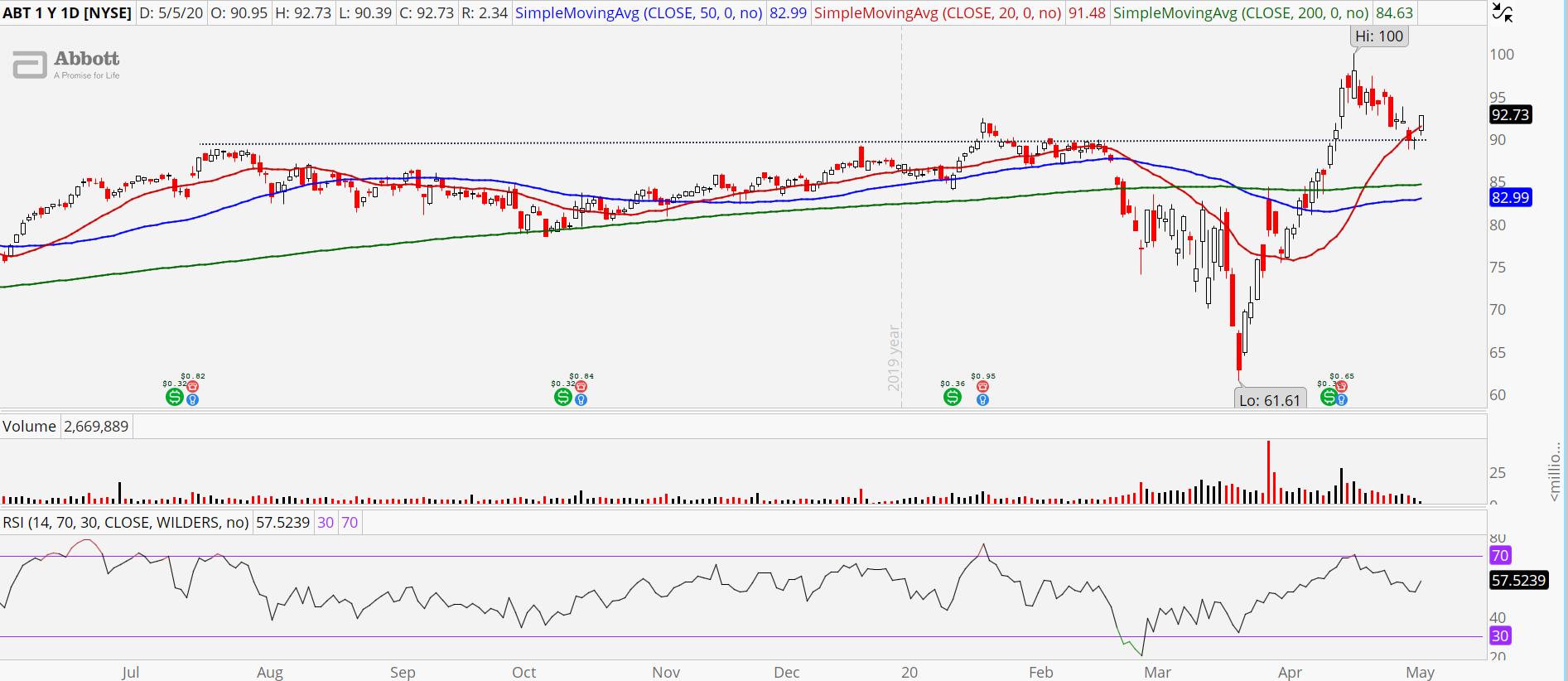The width and height of the screenshot is (1568, 681).
Task: Click the Hi: 100 price bubble
Action: tap(1379, 36)
